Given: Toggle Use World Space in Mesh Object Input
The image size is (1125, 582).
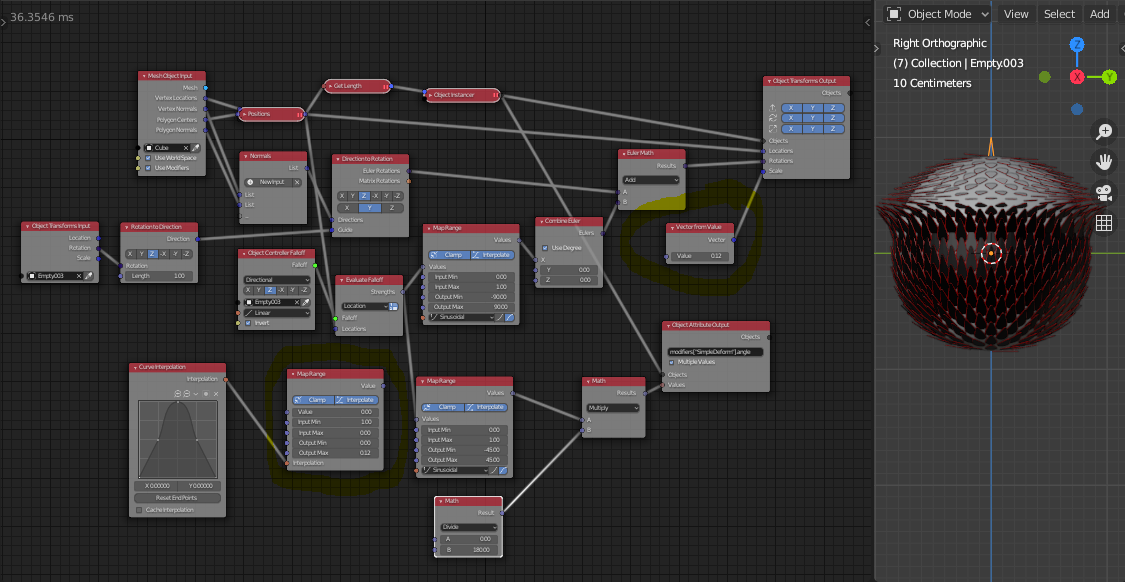Looking at the screenshot, I should (x=148, y=158).
